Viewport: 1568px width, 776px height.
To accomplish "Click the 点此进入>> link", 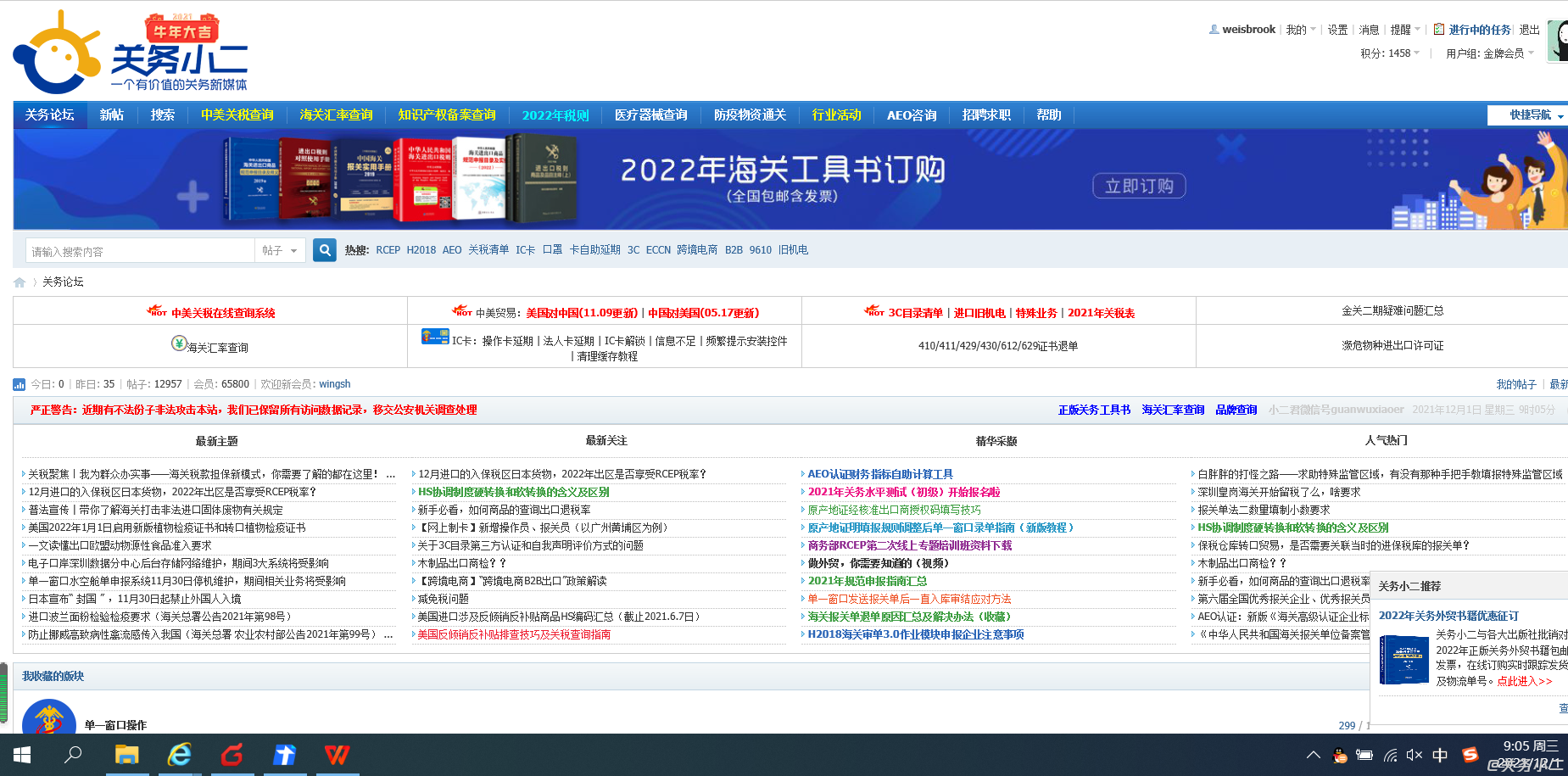I will 1524,681.
